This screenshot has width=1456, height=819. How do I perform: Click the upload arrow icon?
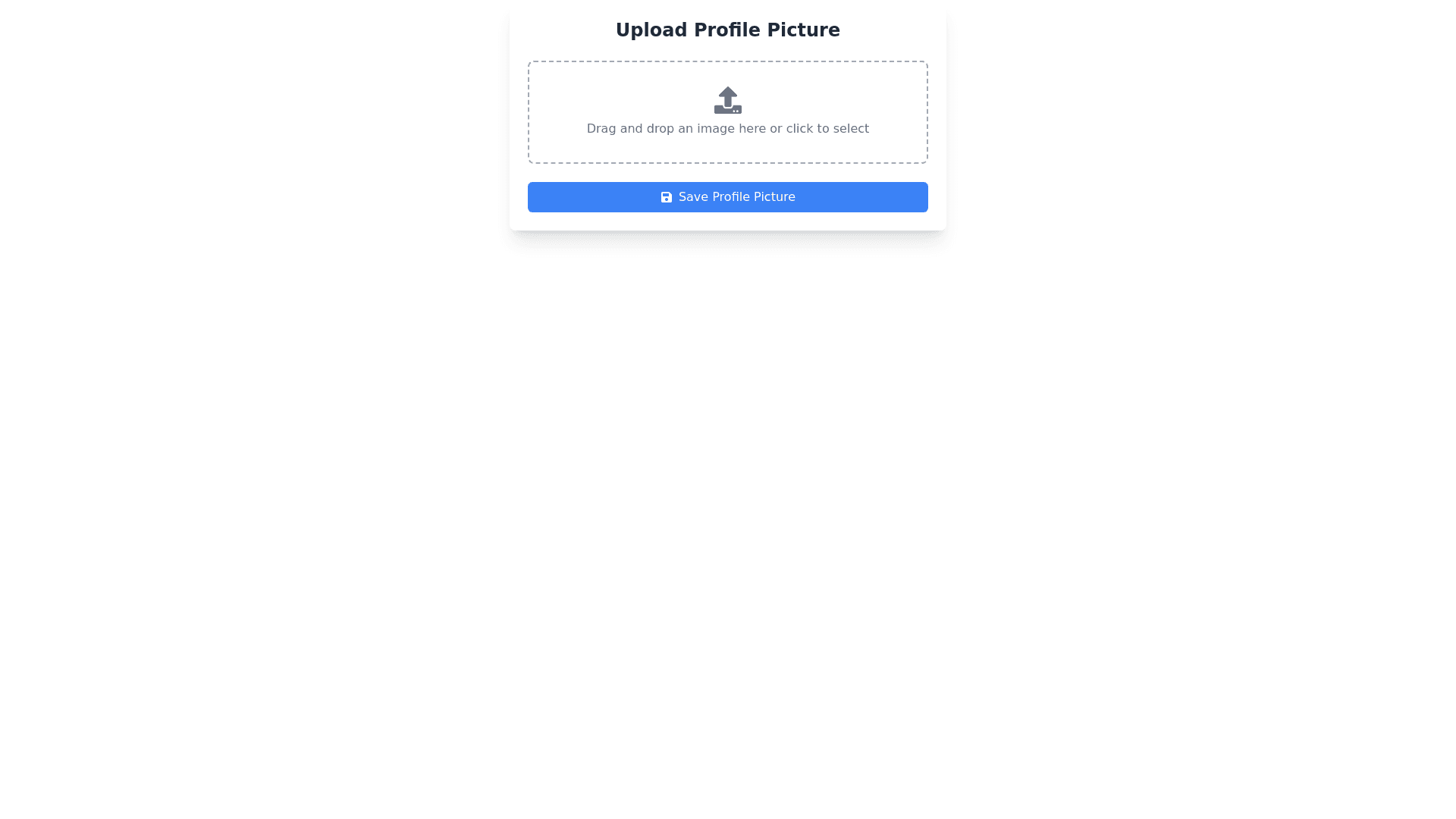[x=728, y=100]
